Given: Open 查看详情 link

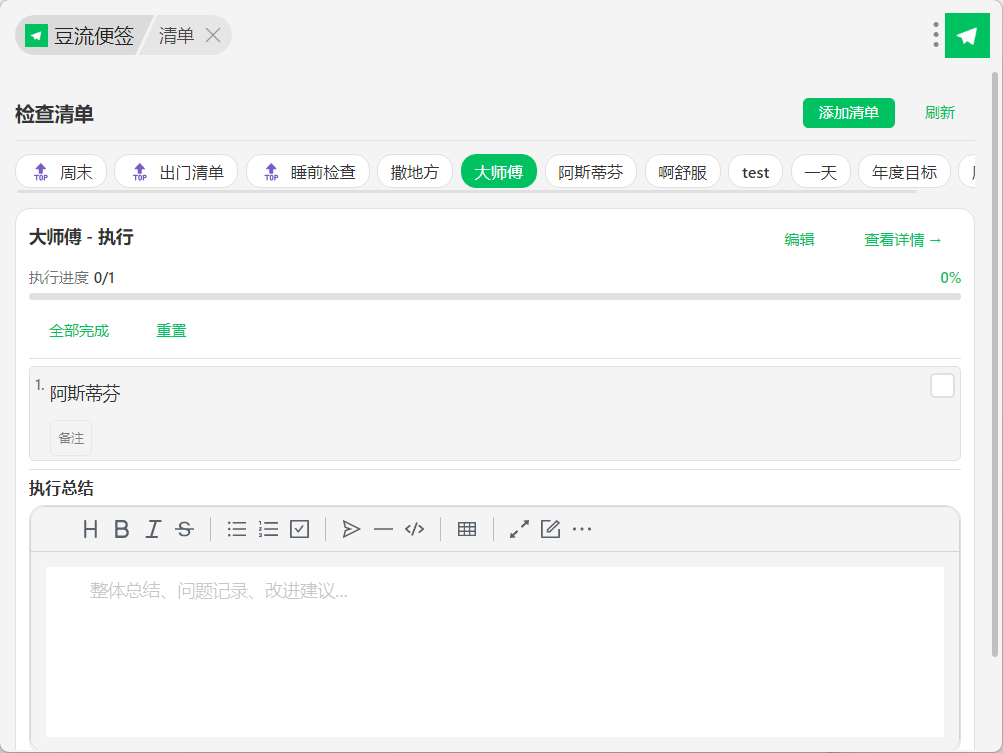Looking at the screenshot, I should coord(902,240).
